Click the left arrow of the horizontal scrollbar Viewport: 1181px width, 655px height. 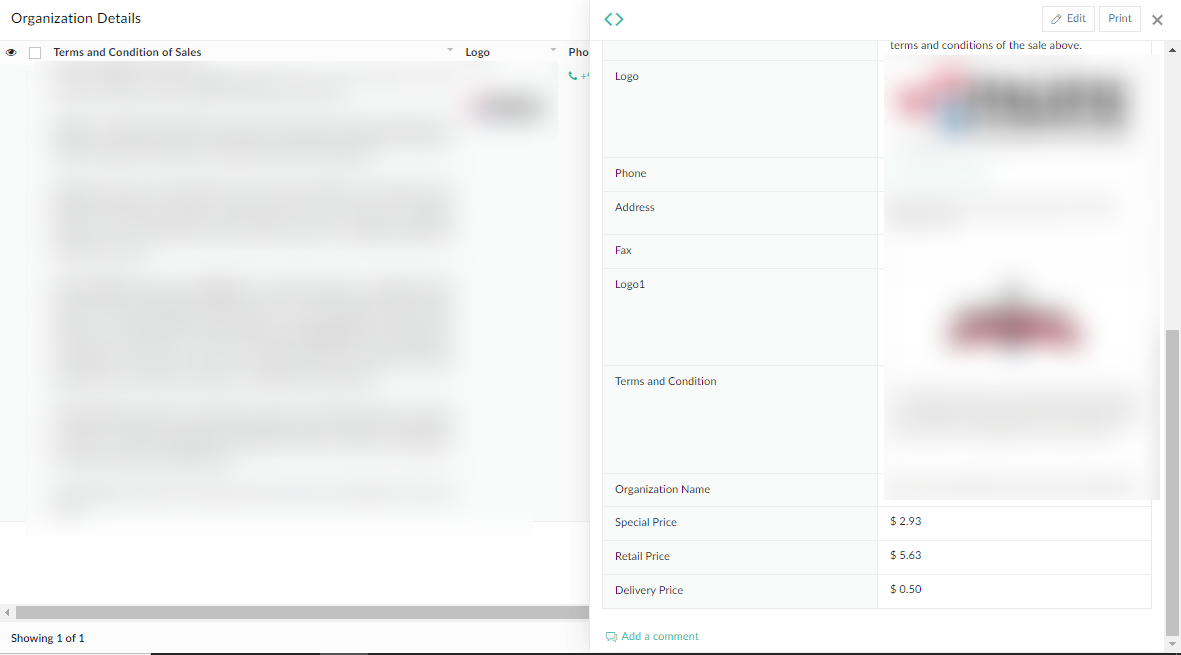click(7, 611)
